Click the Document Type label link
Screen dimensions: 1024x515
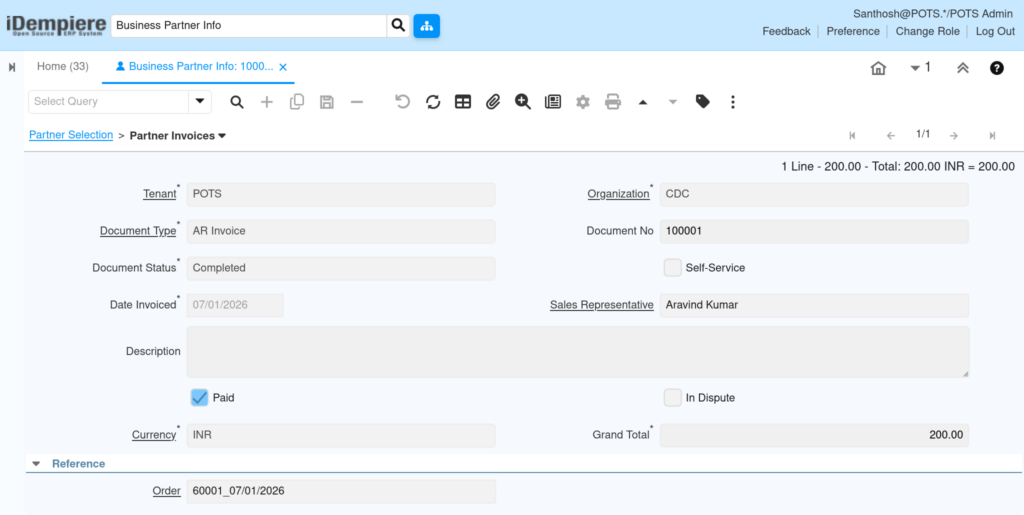point(138,231)
